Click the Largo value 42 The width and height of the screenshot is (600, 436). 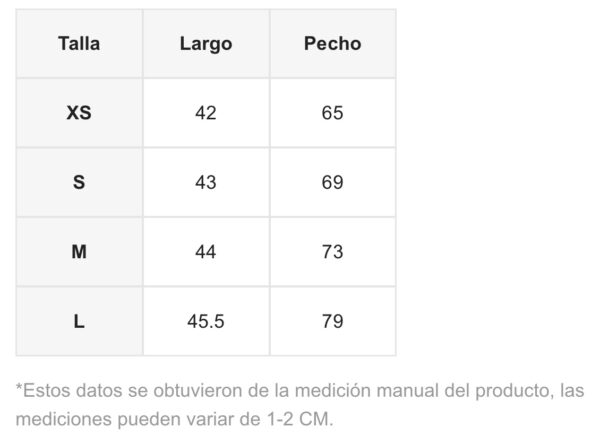pyautogui.click(x=206, y=113)
